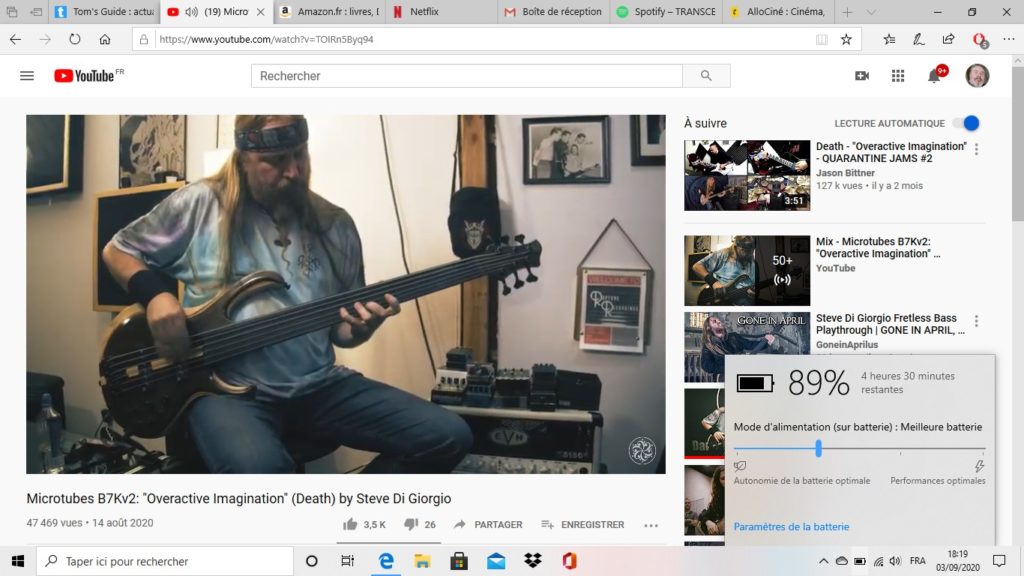This screenshot has height=576, width=1024.
Task: Open options for Steve Di Giorgio Fretless video
Action: 976,321
